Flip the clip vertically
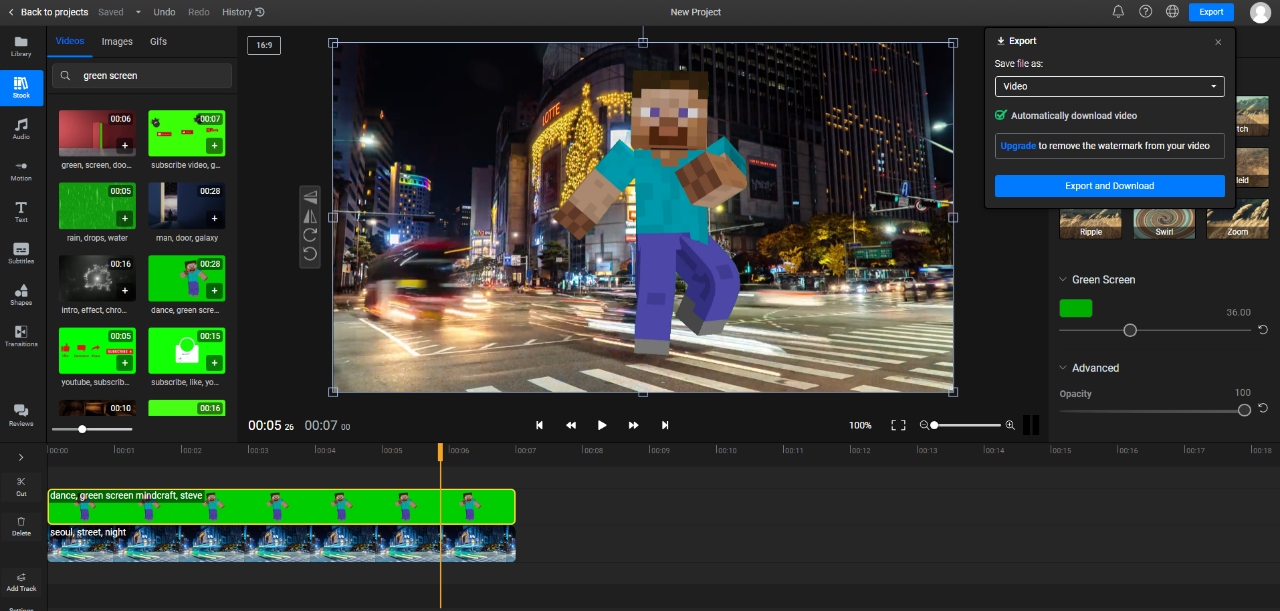Viewport: 1280px width, 611px height. (310, 197)
